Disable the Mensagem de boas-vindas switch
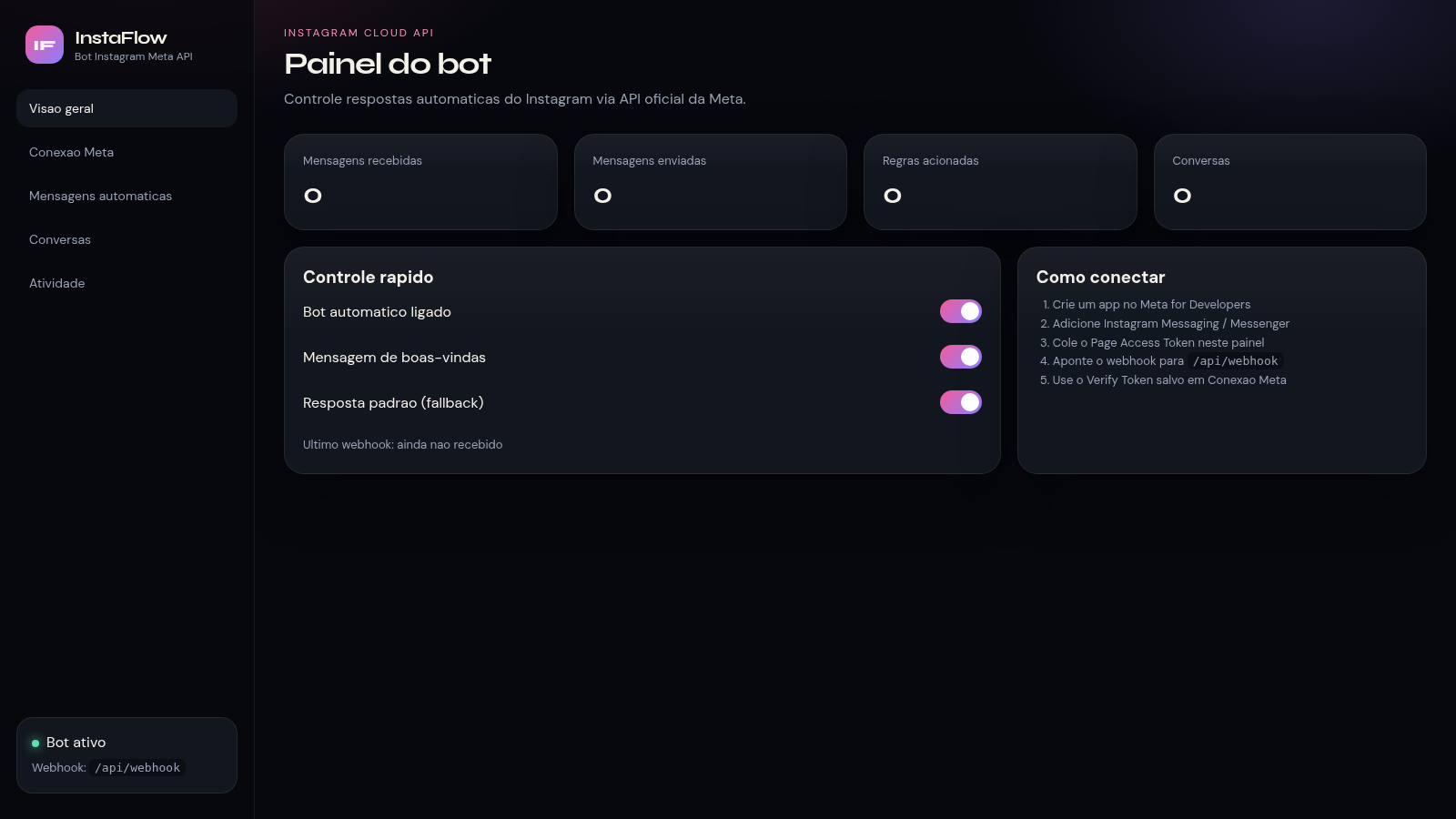The width and height of the screenshot is (1456, 819). pyautogui.click(x=960, y=357)
